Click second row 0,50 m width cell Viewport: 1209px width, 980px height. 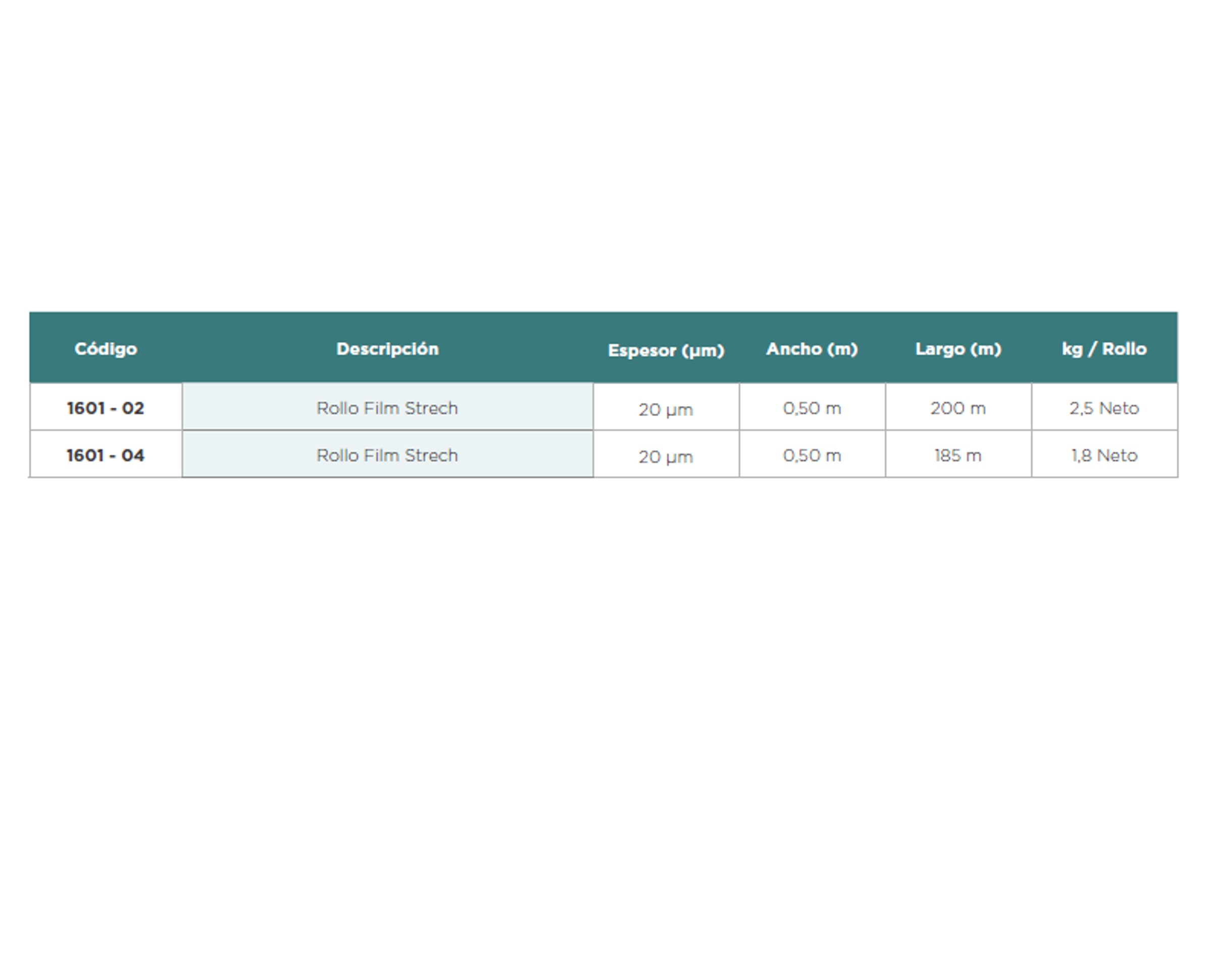tap(812, 455)
